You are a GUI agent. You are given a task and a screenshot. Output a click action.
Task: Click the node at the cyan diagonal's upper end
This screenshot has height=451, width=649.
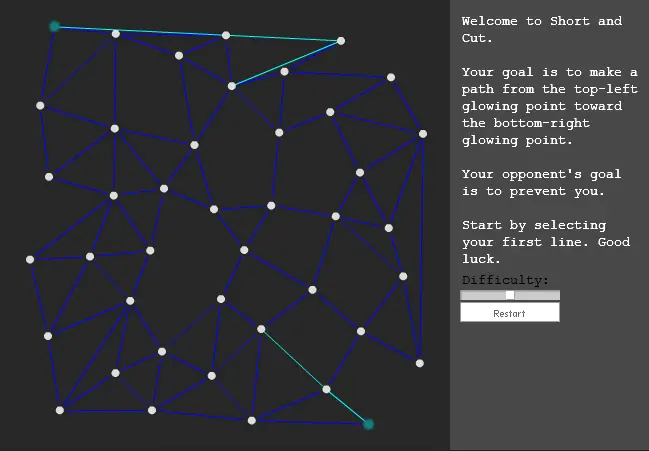point(261,329)
